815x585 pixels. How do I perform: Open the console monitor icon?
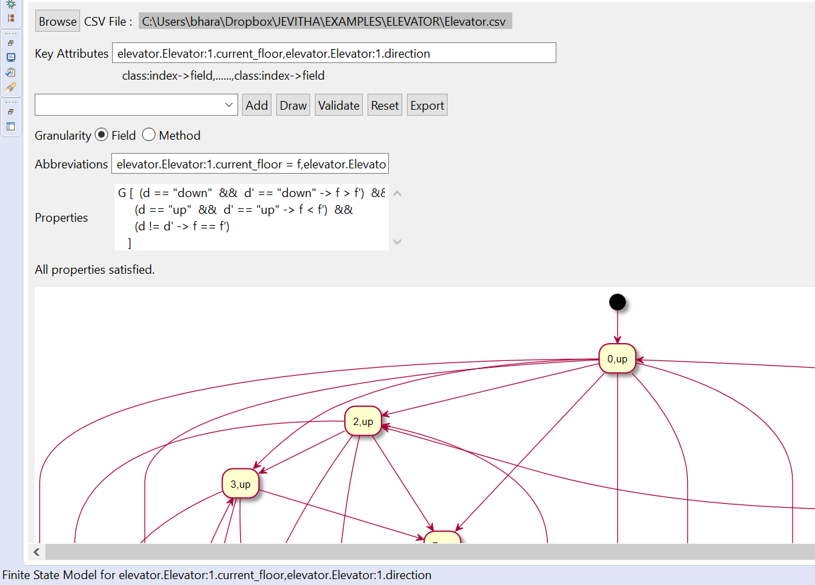(x=11, y=58)
